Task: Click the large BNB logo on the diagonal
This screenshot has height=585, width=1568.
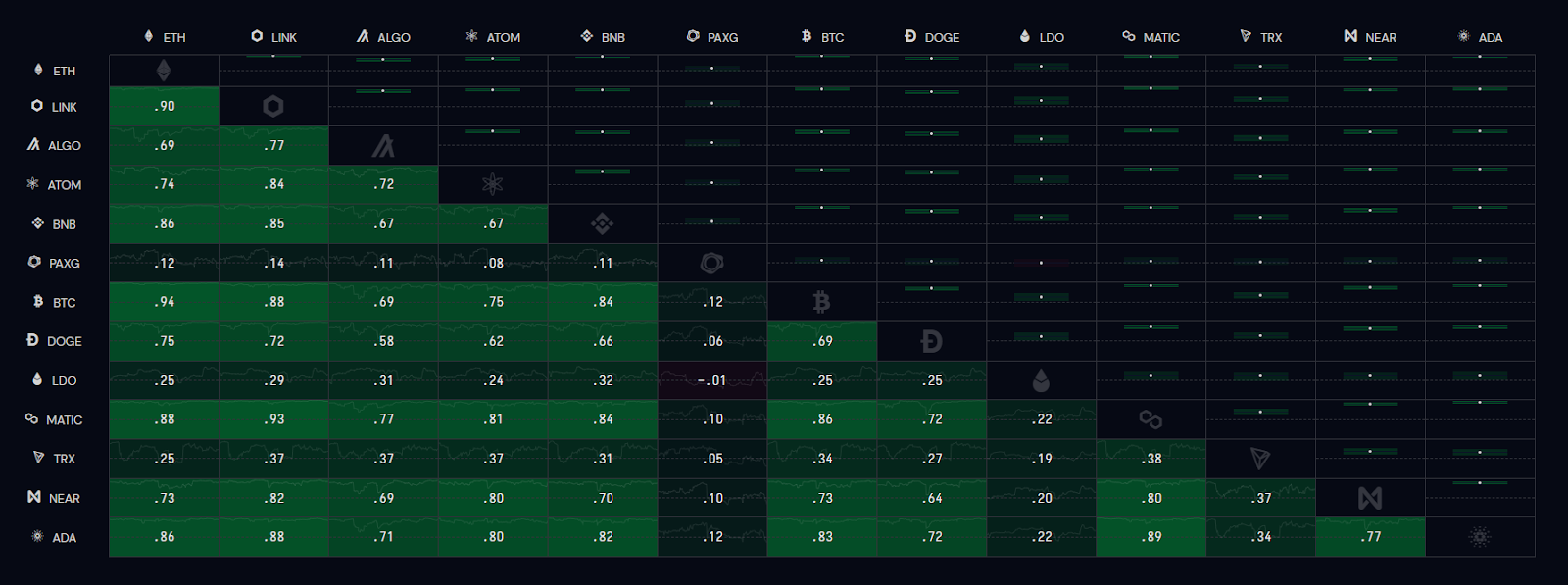Action: point(603,223)
